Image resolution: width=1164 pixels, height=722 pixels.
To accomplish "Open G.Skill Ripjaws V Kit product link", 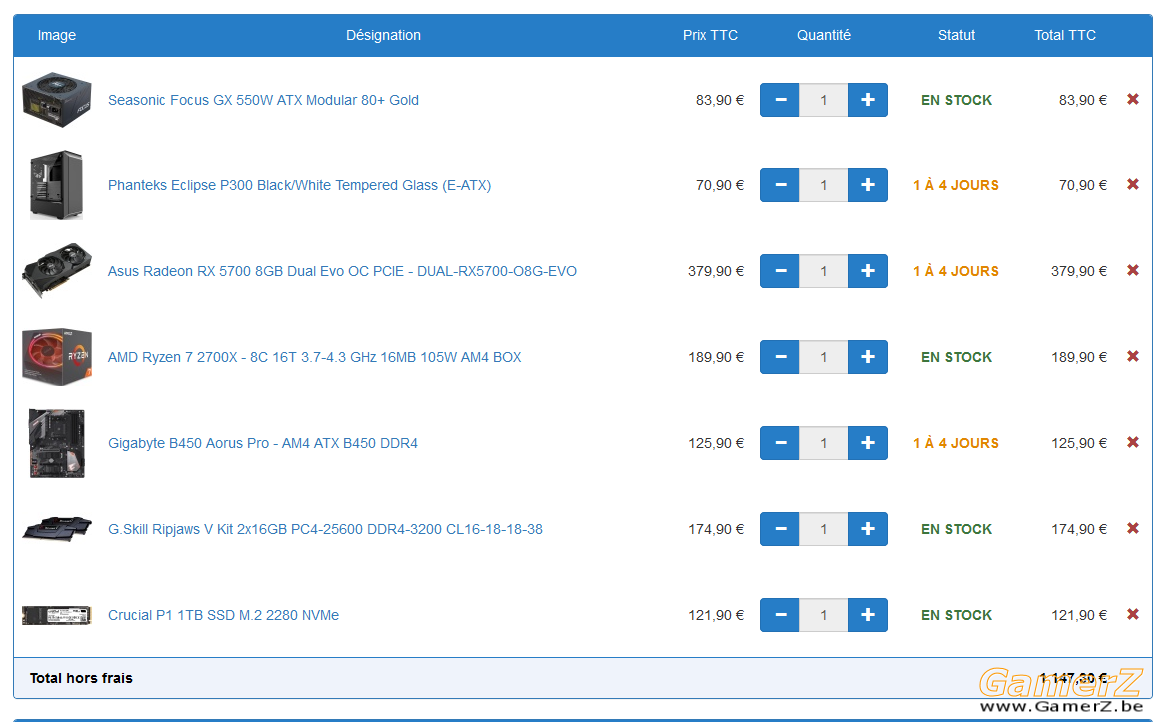I will [x=325, y=529].
